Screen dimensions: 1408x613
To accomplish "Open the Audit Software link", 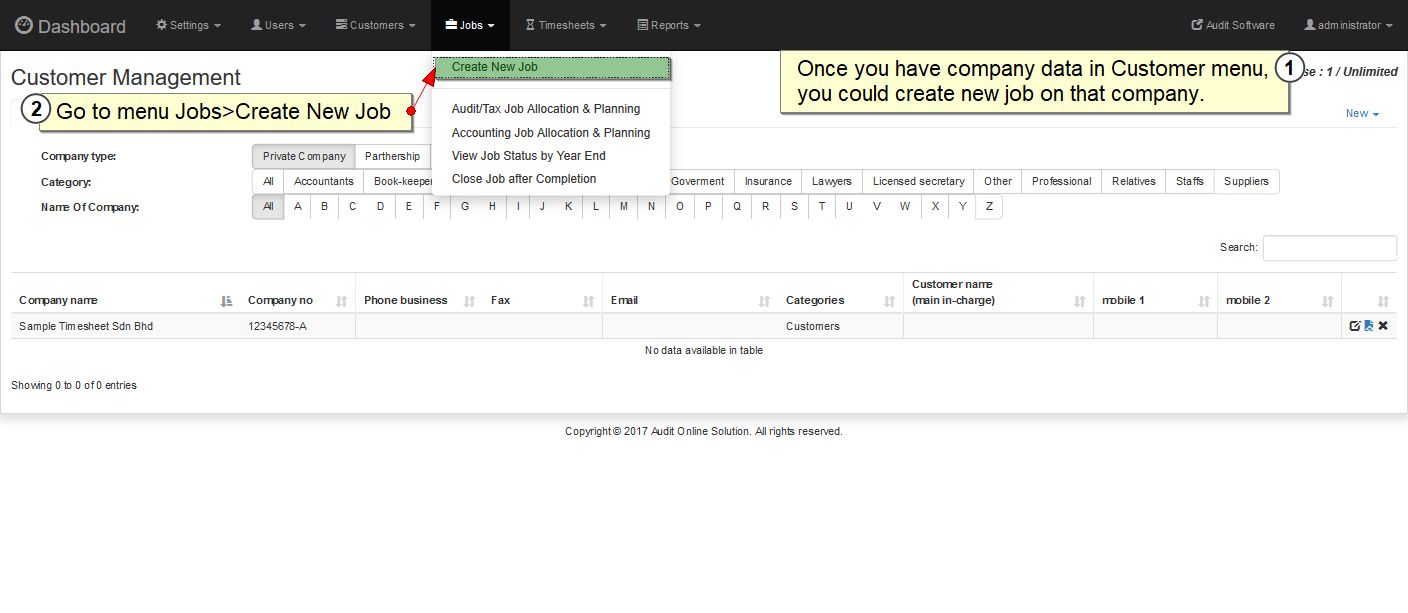I will [1233, 25].
